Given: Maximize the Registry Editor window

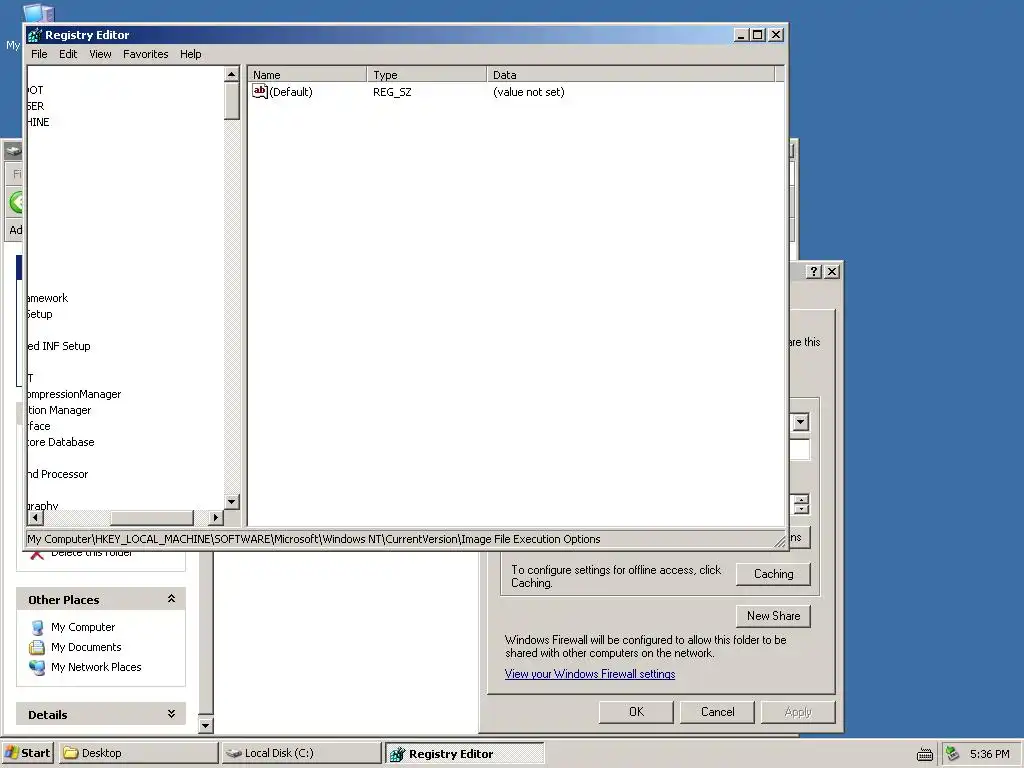Looking at the screenshot, I should (x=758, y=35).
